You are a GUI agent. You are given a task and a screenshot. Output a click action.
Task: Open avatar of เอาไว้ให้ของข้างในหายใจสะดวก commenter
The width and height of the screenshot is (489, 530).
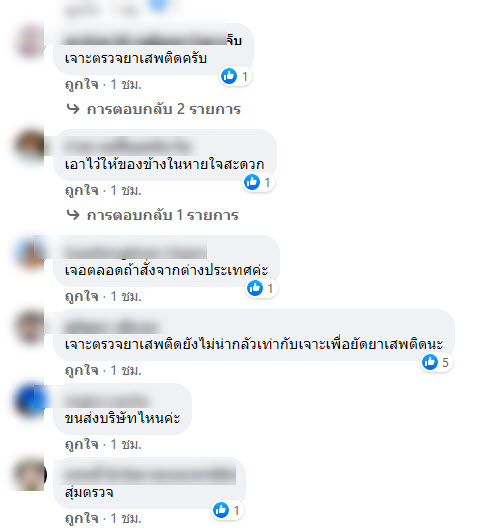click(30, 145)
